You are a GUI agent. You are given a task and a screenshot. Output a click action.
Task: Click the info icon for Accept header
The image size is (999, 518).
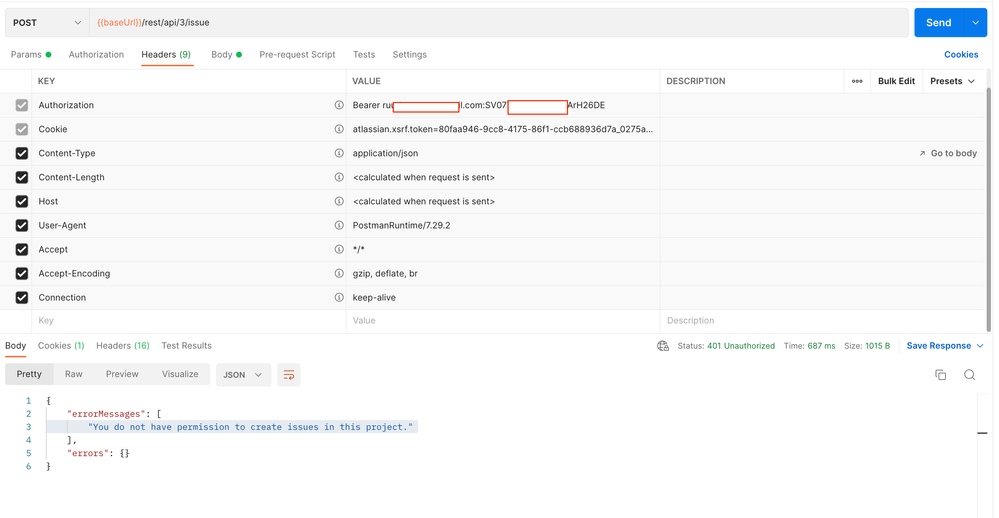[339, 250]
